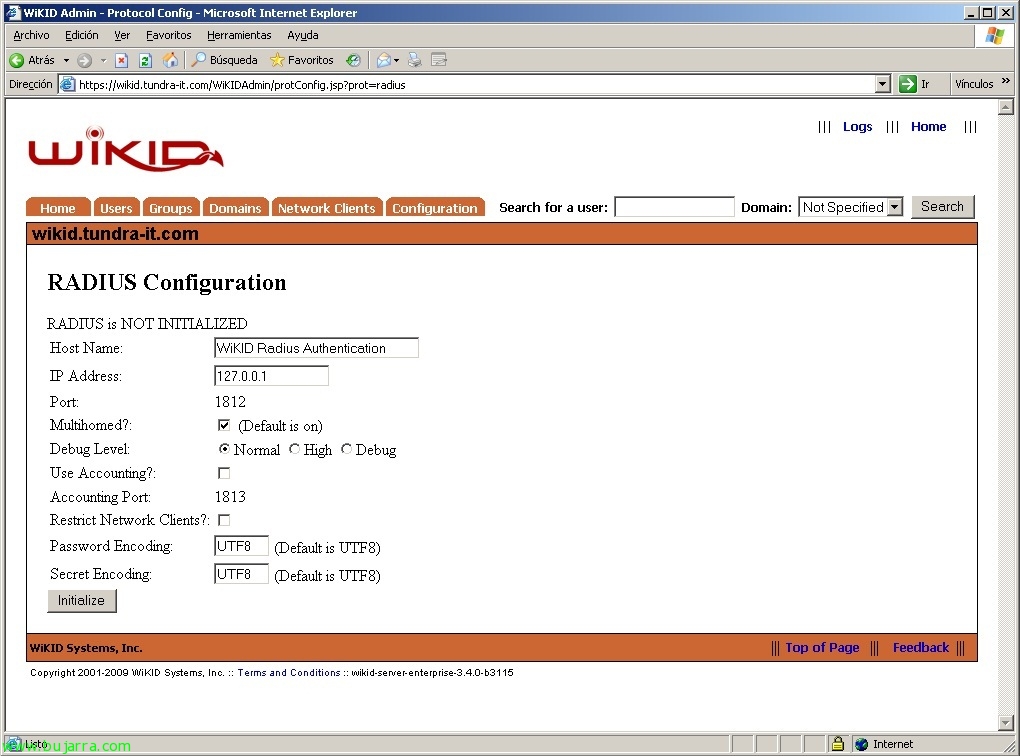Select the High debug level radio button
This screenshot has width=1020, height=756.
(294, 449)
